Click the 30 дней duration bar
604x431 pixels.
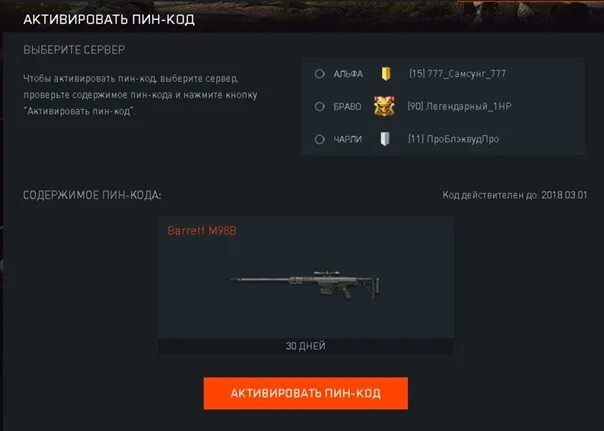[x=305, y=346]
